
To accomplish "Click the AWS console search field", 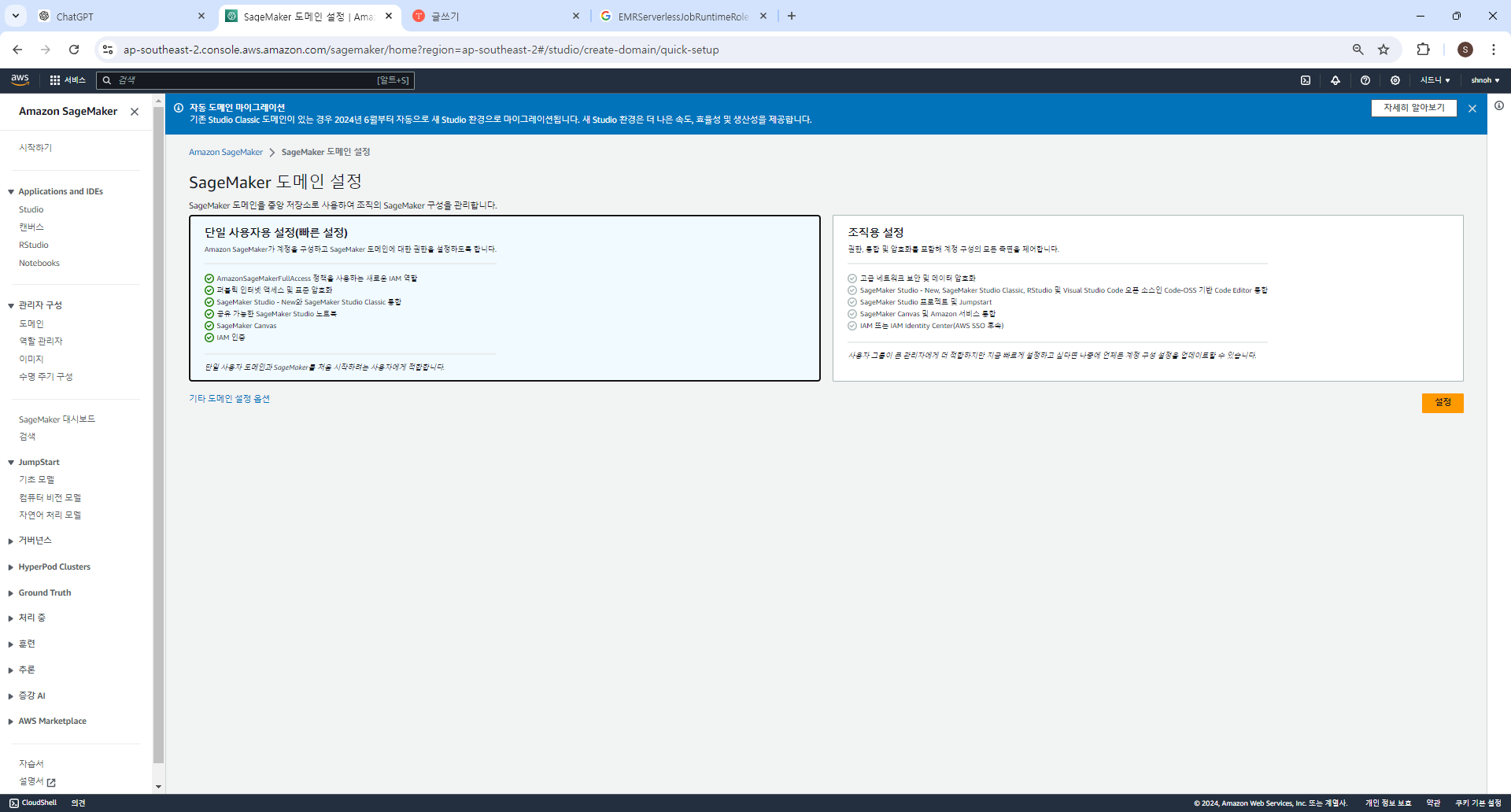I will pos(255,80).
